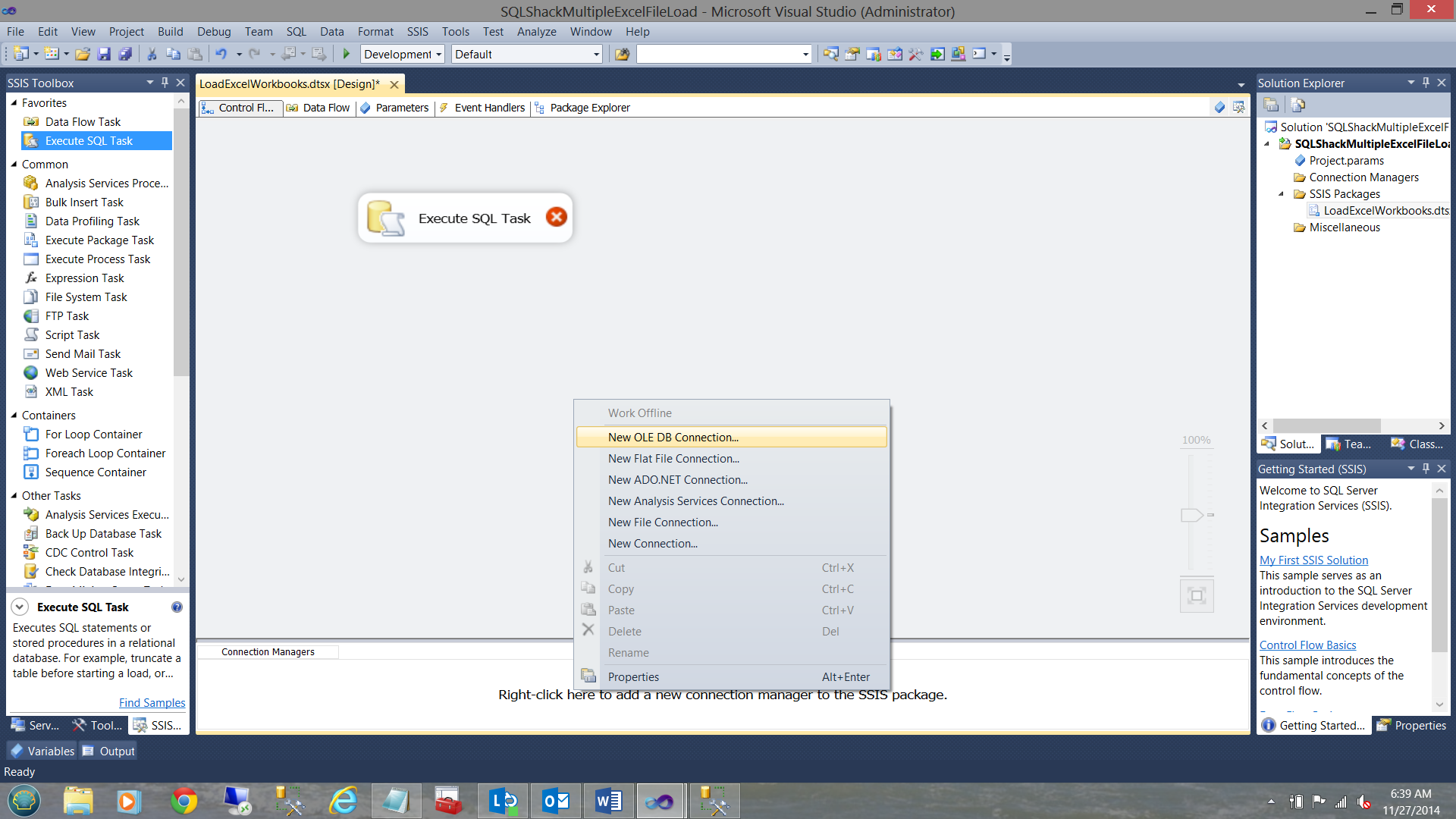1456x819 pixels.
Task: Collapse the Common toolbox section
Action: (x=14, y=164)
